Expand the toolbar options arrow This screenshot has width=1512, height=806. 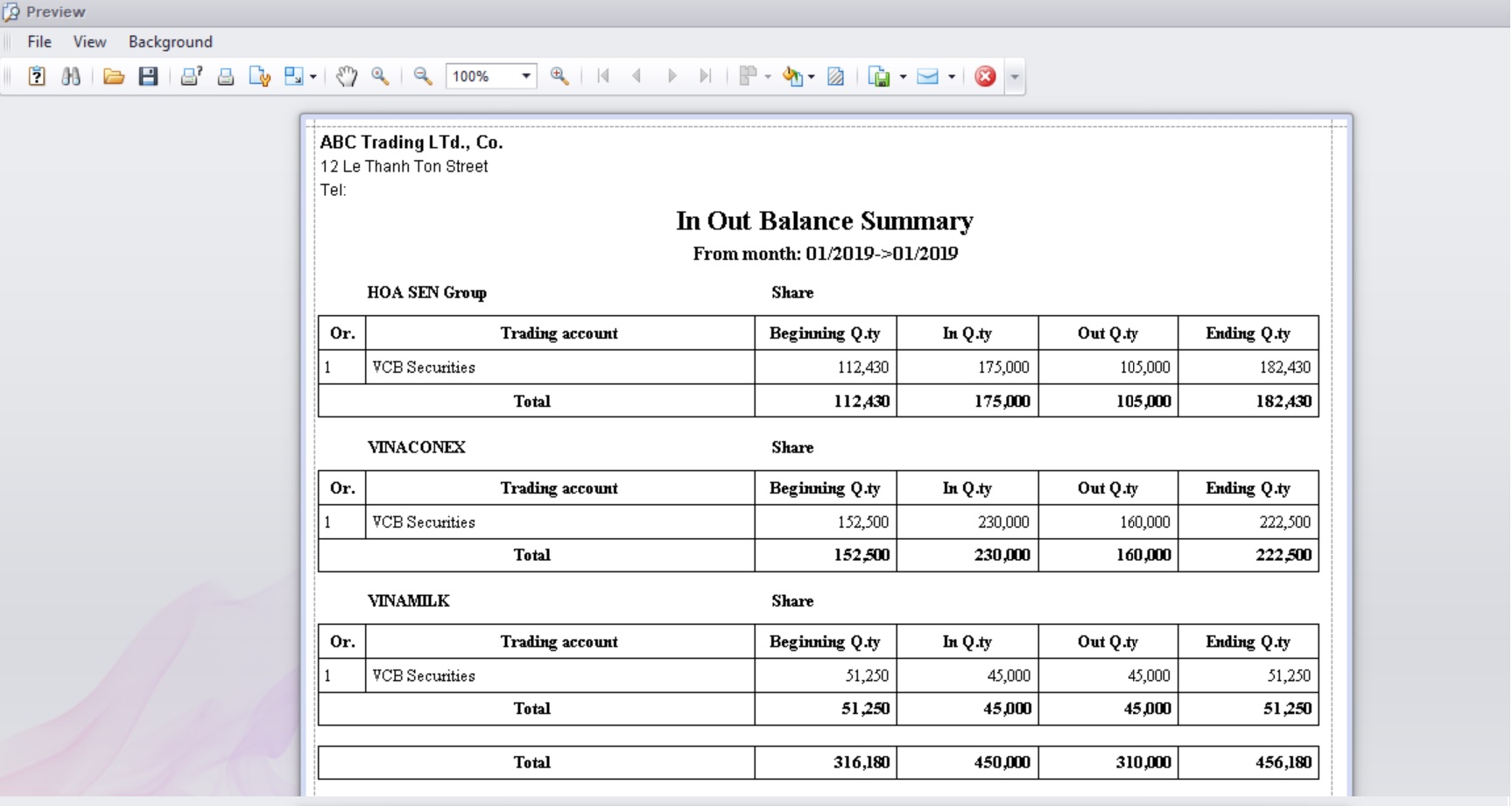pos(1015,77)
